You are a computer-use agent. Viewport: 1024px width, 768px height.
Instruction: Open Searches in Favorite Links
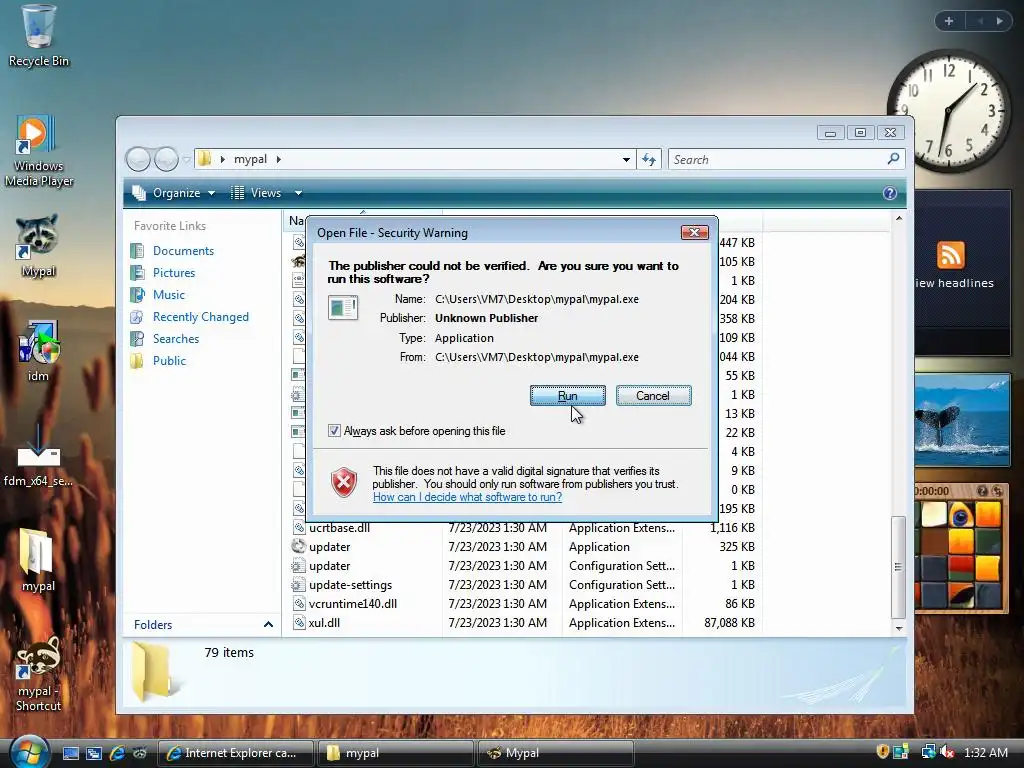coord(176,339)
